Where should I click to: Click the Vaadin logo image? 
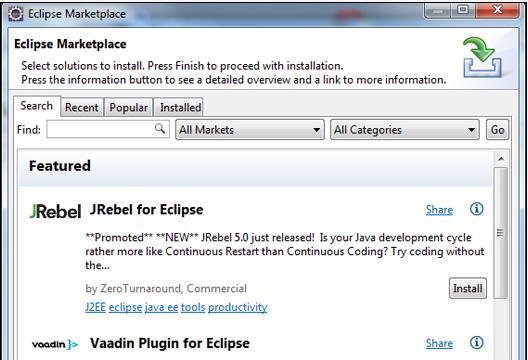point(55,345)
